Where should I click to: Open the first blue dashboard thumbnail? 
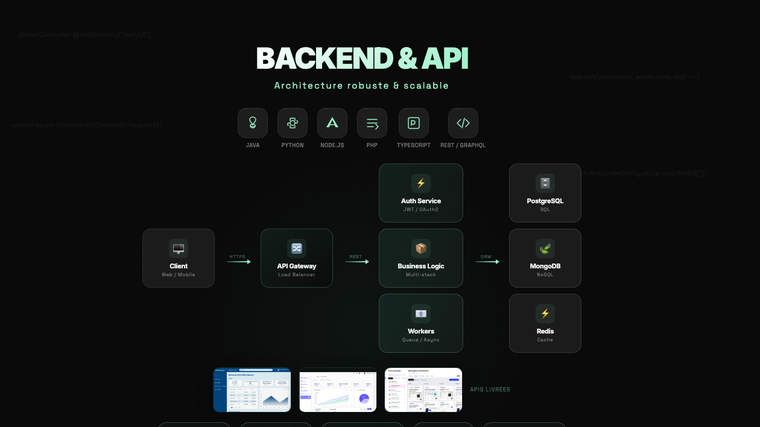[253, 390]
